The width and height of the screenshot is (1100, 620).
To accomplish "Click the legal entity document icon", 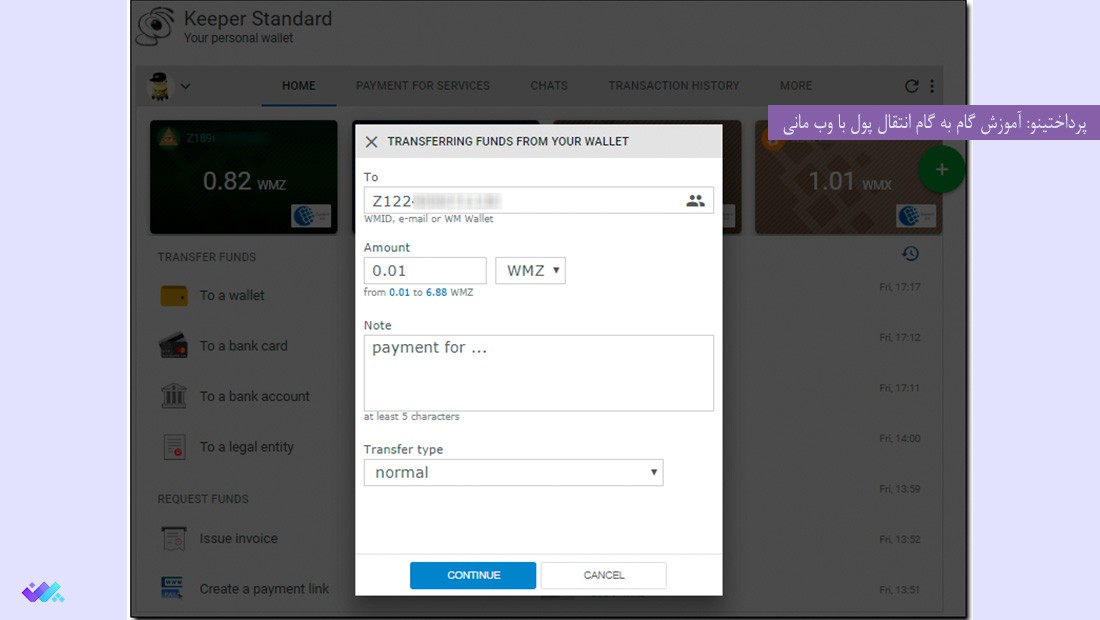I will pyautogui.click(x=175, y=447).
